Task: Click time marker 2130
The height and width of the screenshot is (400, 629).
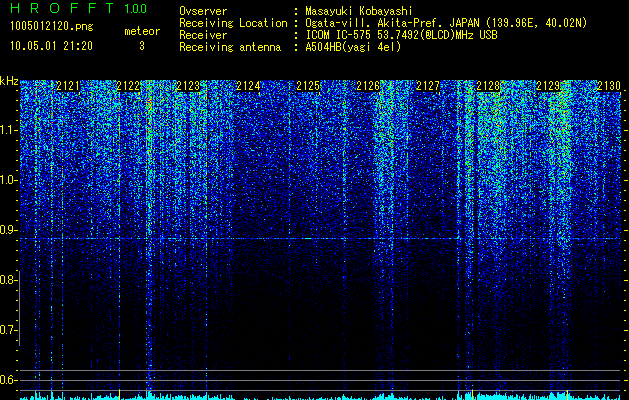Action: (x=609, y=86)
